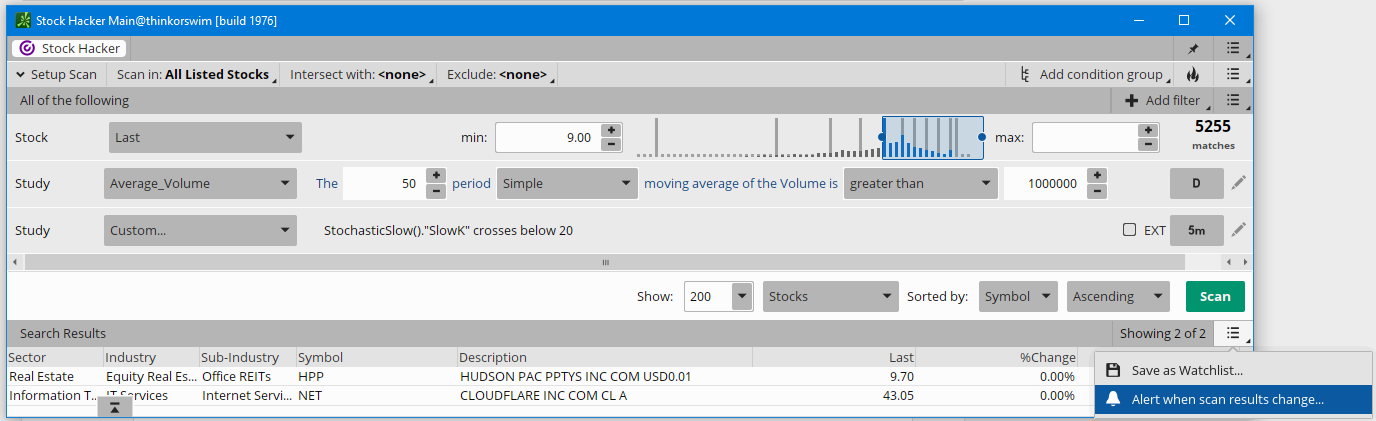Click the D aggregation period button
This screenshot has width=1376, height=421.
pos(1196,183)
